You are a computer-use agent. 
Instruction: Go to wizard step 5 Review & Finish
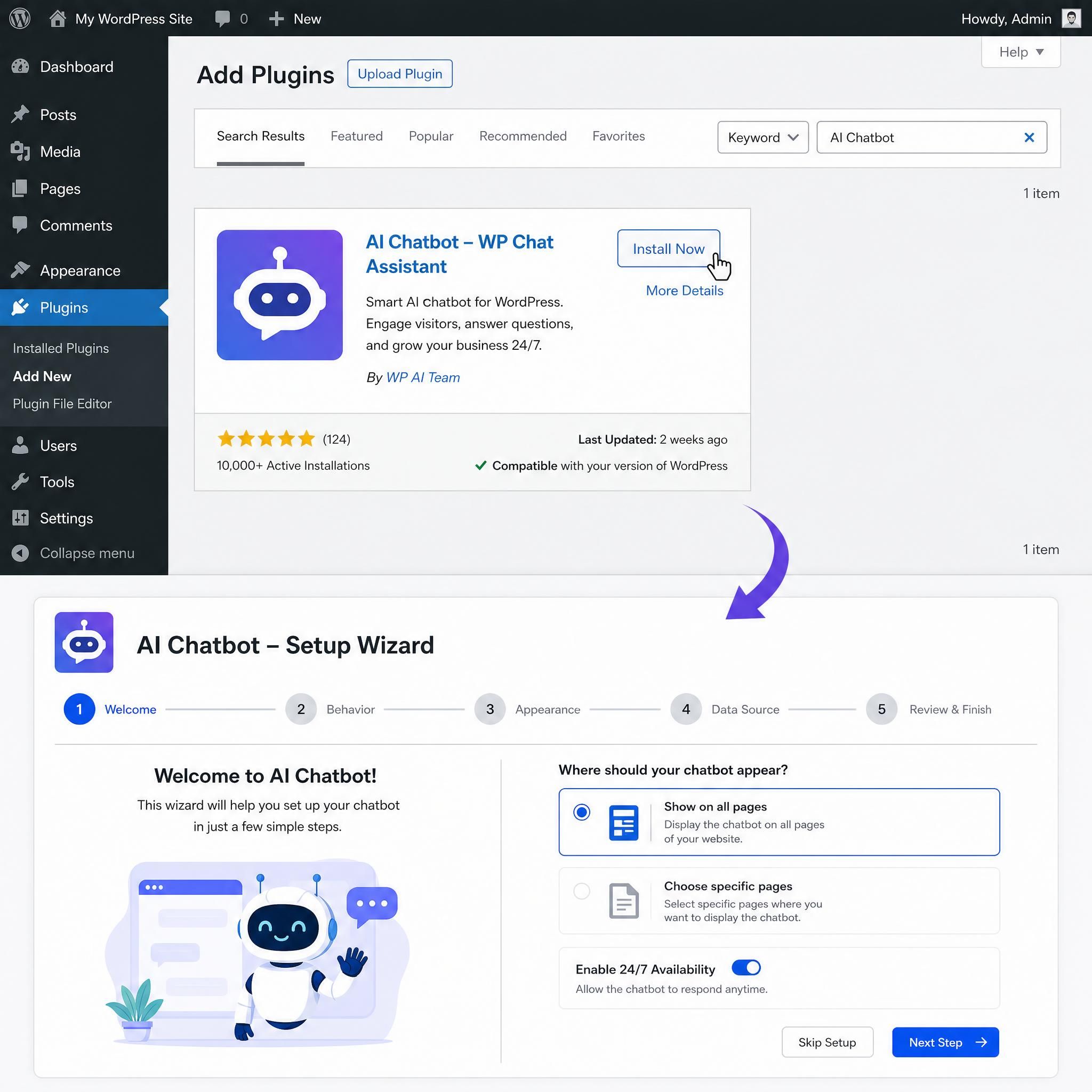(x=929, y=709)
